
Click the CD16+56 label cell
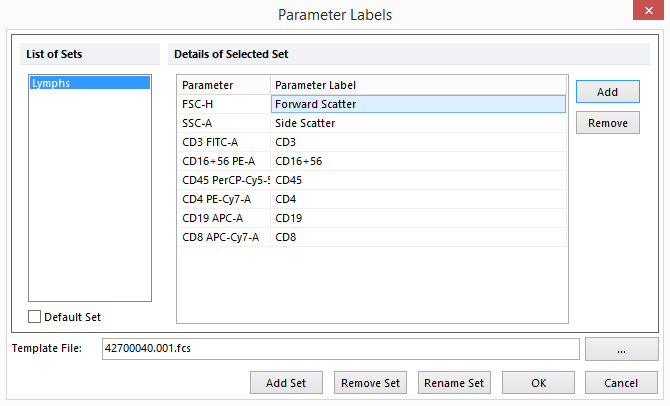tap(418, 161)
